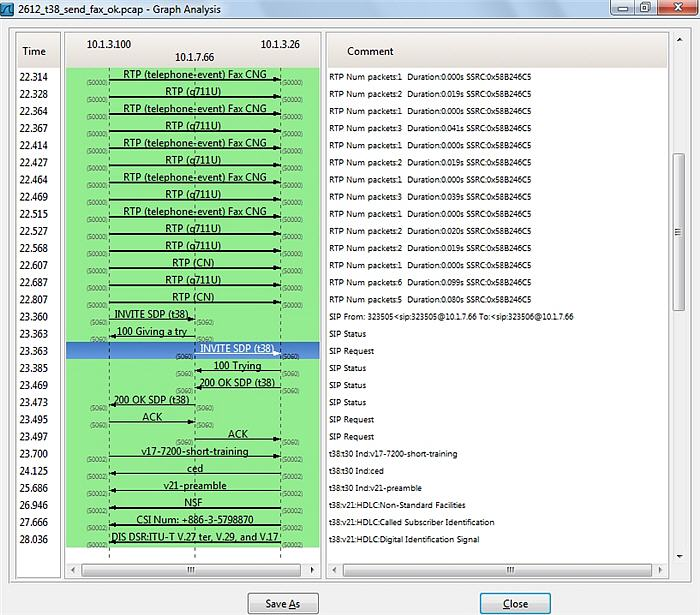700x615 pixels.
Task: Click the flow graph horizontal scrollbar thumb
Action: click(x=190, y=570)
